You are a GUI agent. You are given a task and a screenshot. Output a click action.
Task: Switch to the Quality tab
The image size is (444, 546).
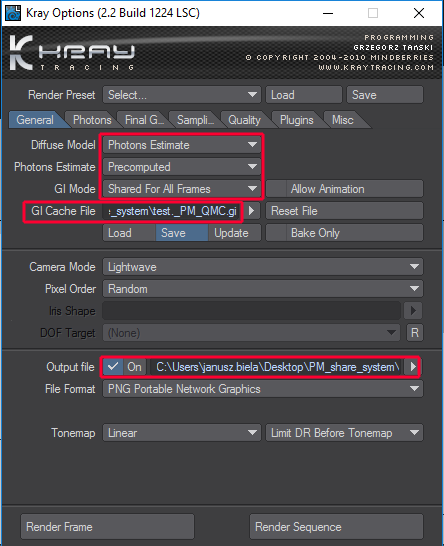pyautogui.click(x=244, y=120)
